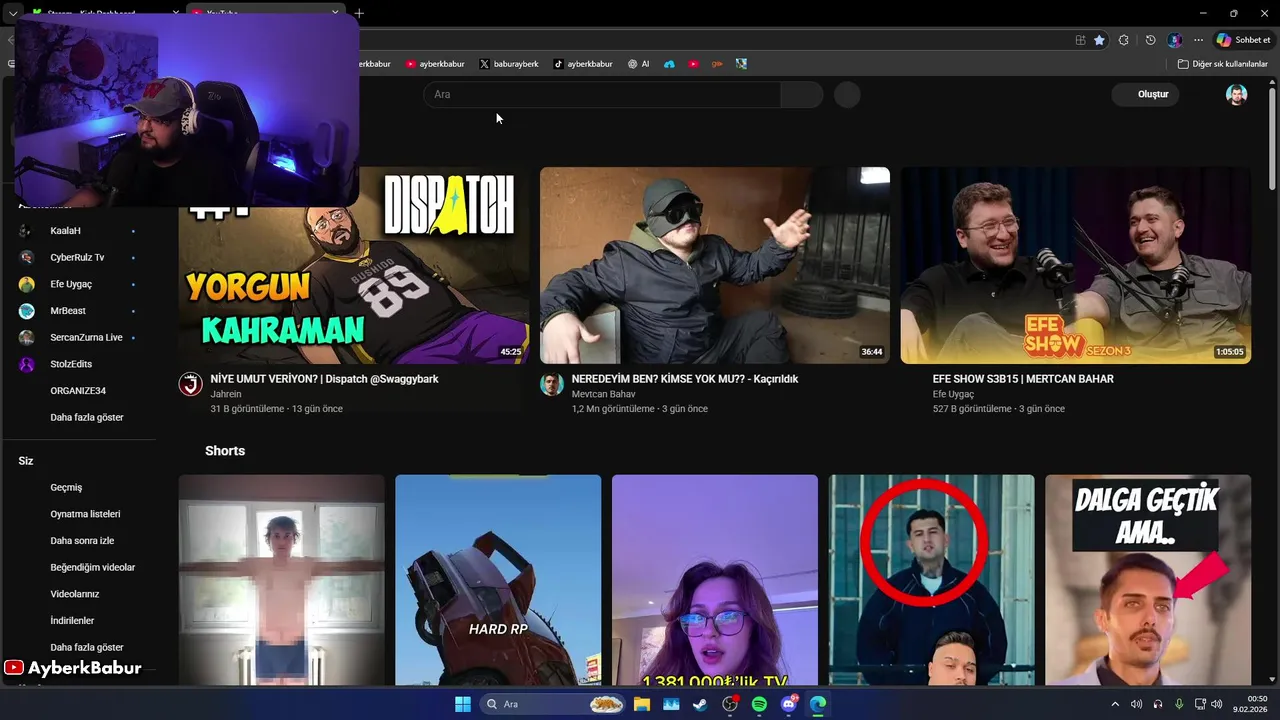Open the CyberRulz Tv subscription
The image size is (1280, 720).
point(78,257)
